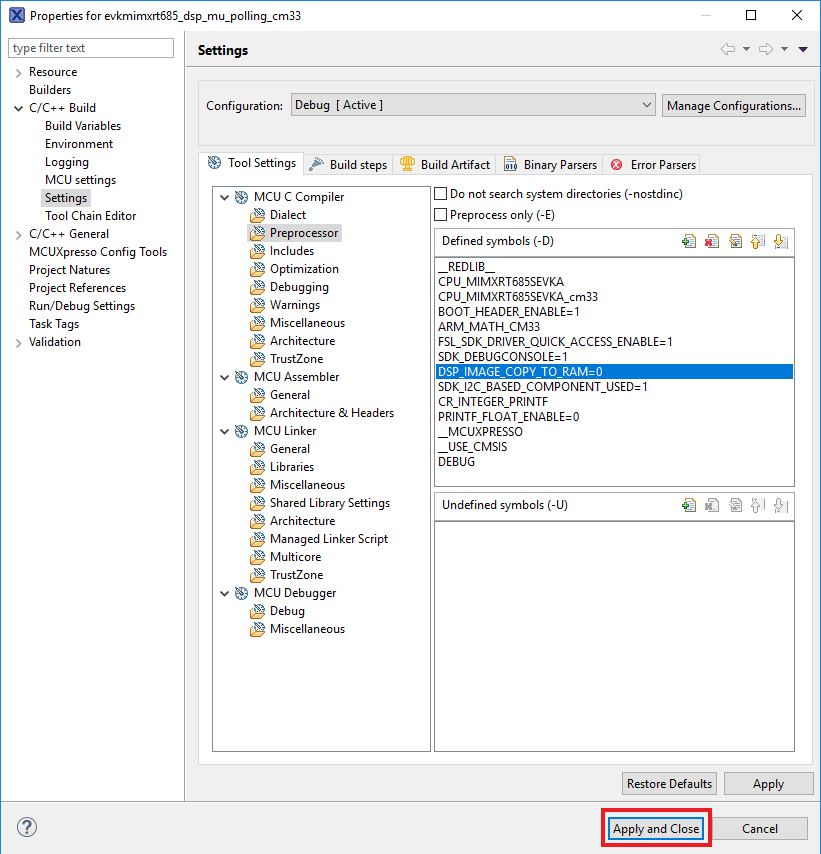The height and width of the screenshot is (854, 821).
Task: Click Edit icon for Defined symbols
Action: (735, 241)
